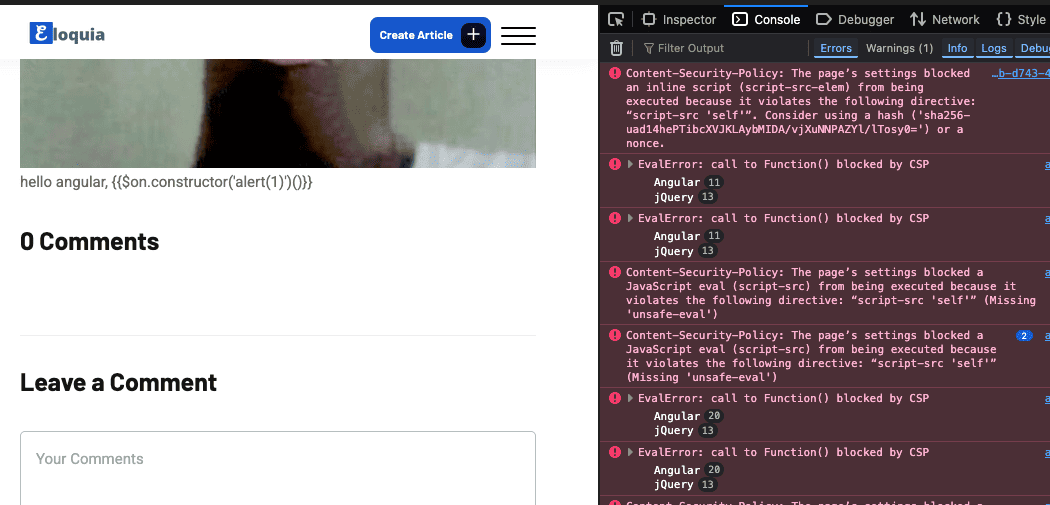Click the 0 Comments heading
1050x505 pixels.
coord(90,241)
